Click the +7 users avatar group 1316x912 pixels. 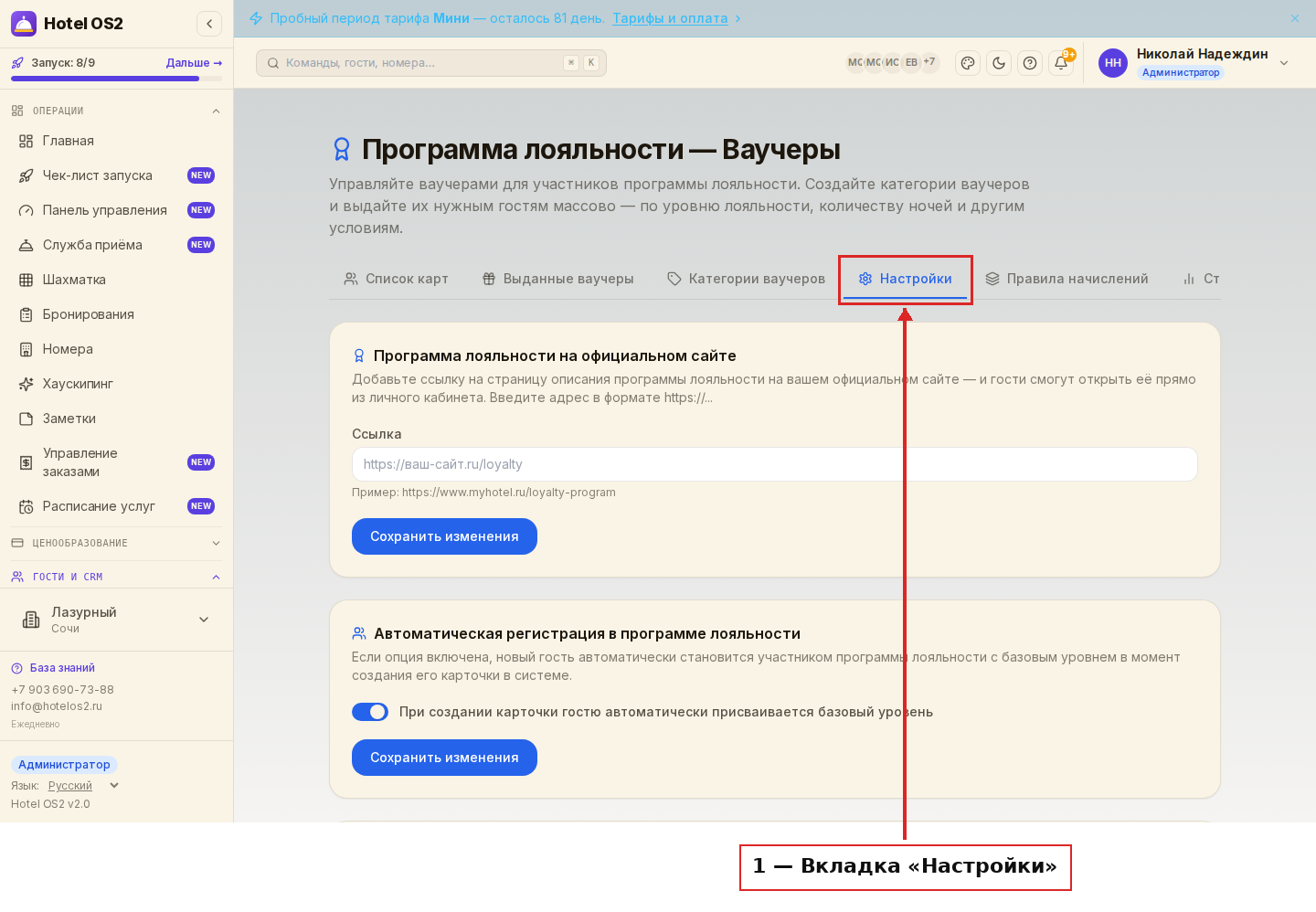929,62
